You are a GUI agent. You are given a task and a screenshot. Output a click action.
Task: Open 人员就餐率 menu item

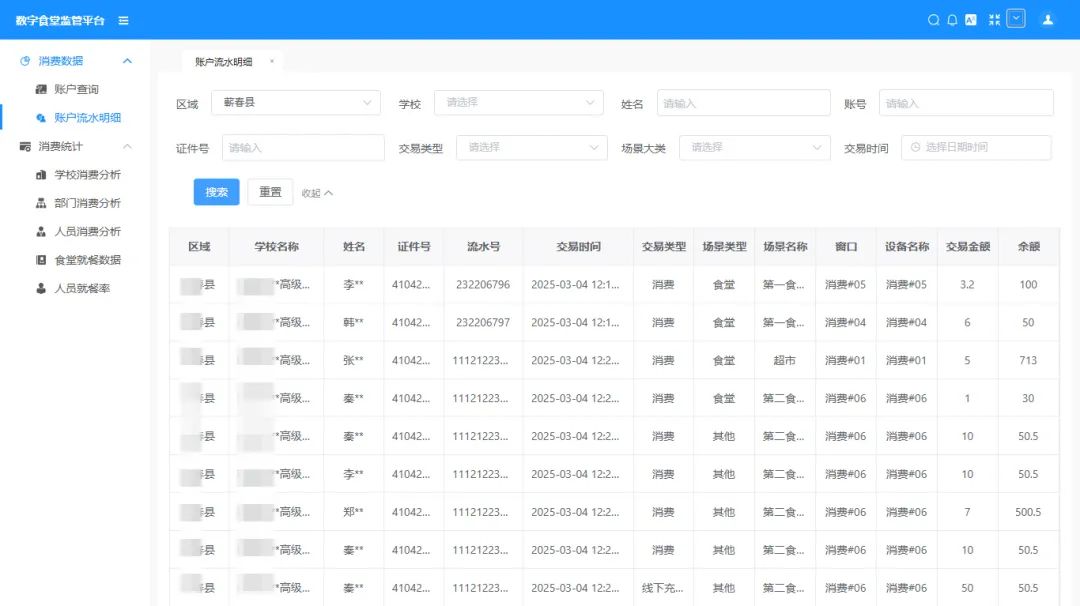click(x=82, y=288)
